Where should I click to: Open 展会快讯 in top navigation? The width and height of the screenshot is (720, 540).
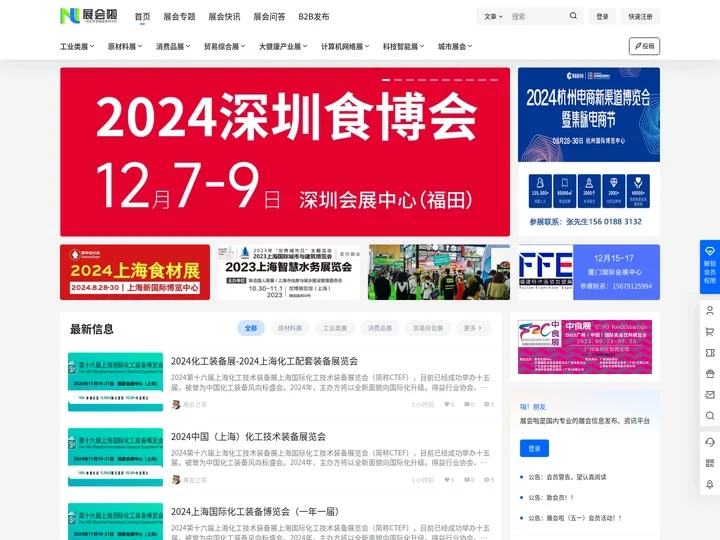tap(225, 17)
